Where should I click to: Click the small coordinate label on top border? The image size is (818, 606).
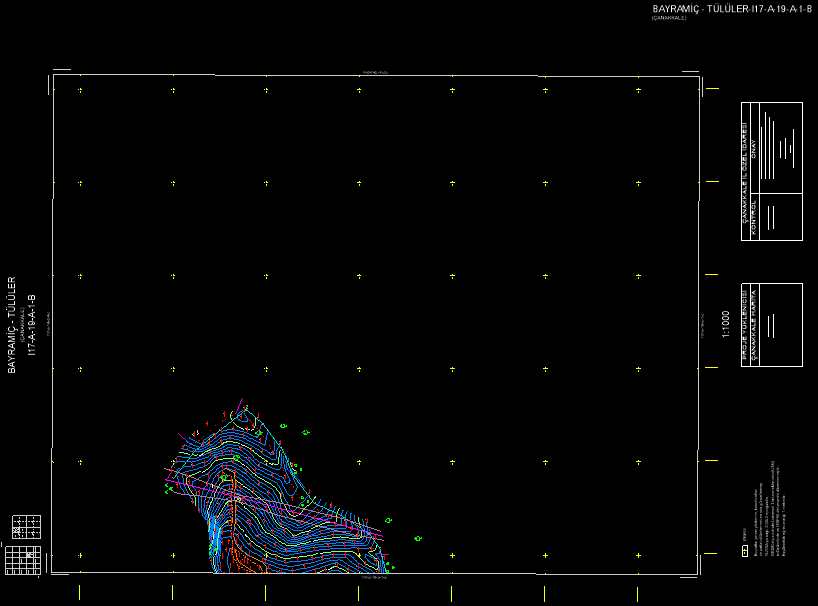tap(374, 72)
